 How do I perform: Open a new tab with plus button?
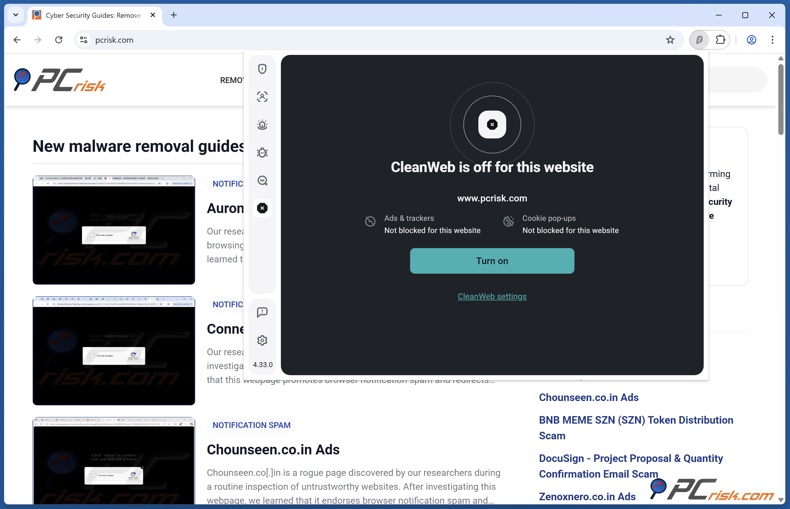pos(173,15)
